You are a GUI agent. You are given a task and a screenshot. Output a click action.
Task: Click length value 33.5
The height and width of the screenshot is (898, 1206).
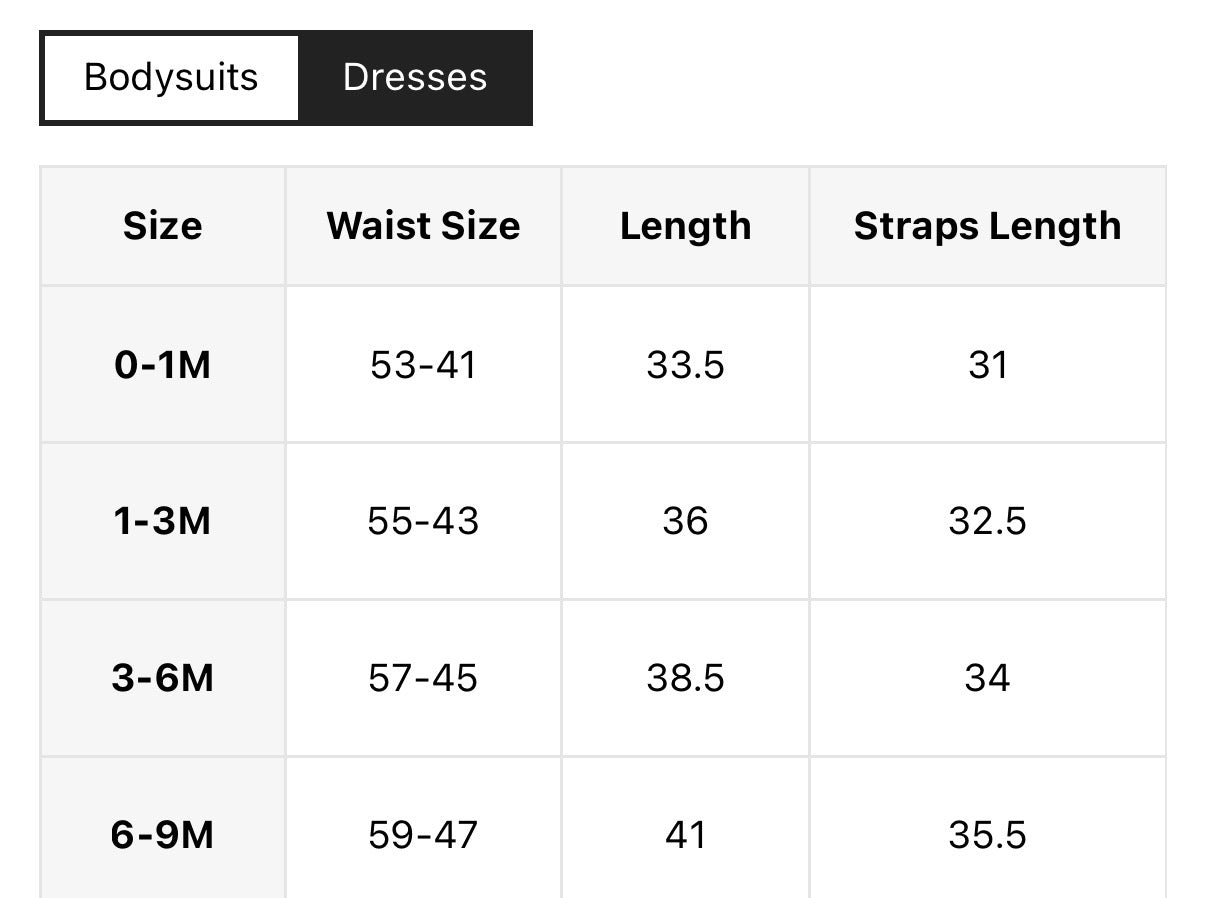pyautogui.click(x=685, y=365)
